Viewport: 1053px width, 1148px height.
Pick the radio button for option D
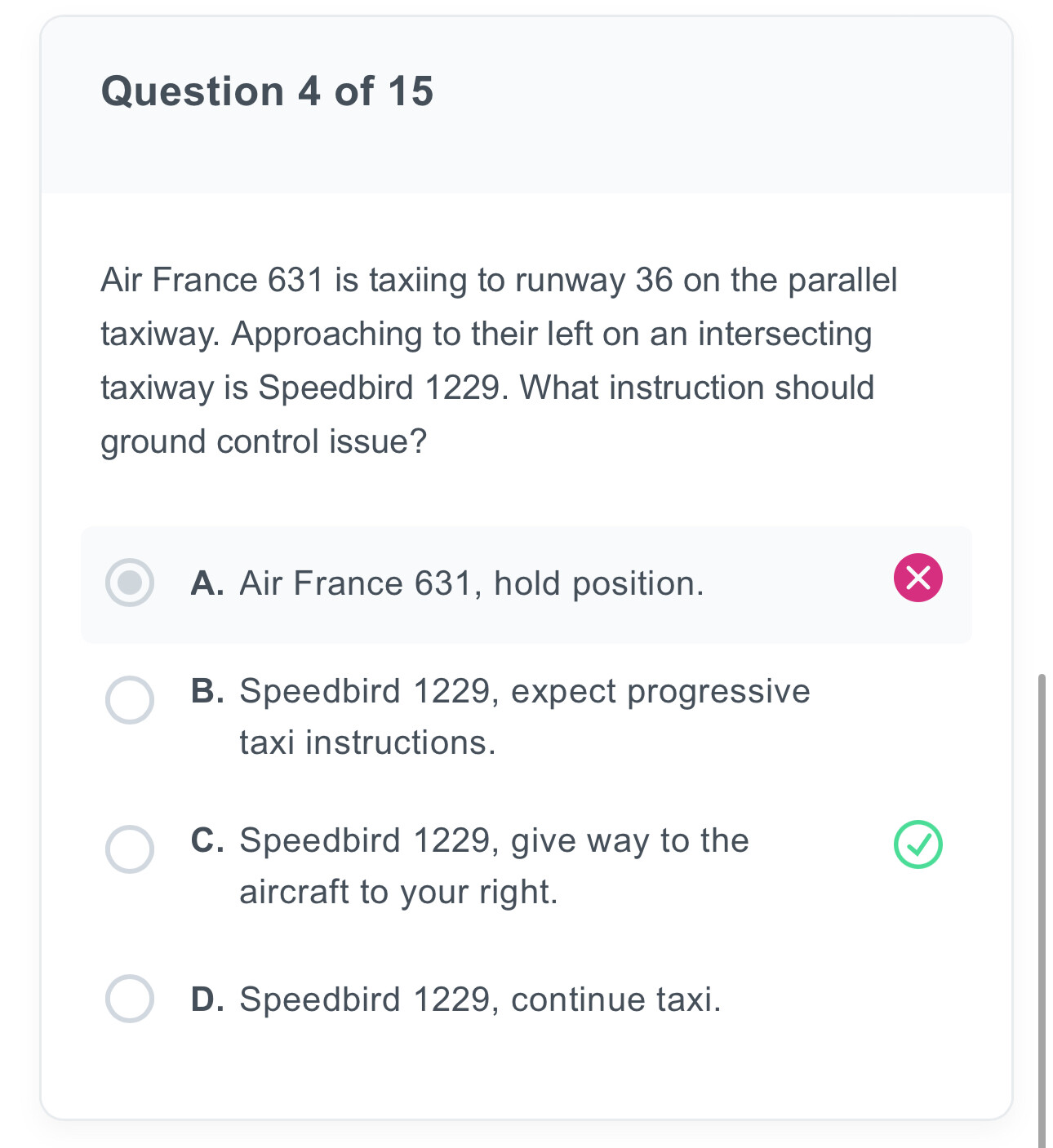coord(130,998)
